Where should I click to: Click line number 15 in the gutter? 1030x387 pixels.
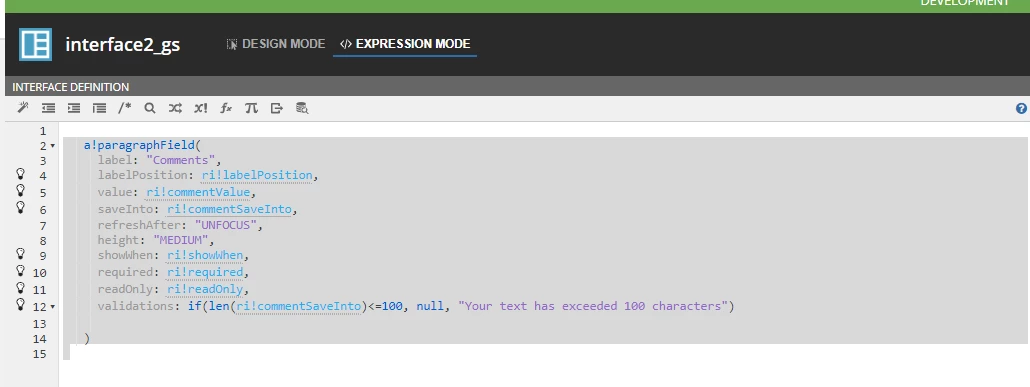39,354
